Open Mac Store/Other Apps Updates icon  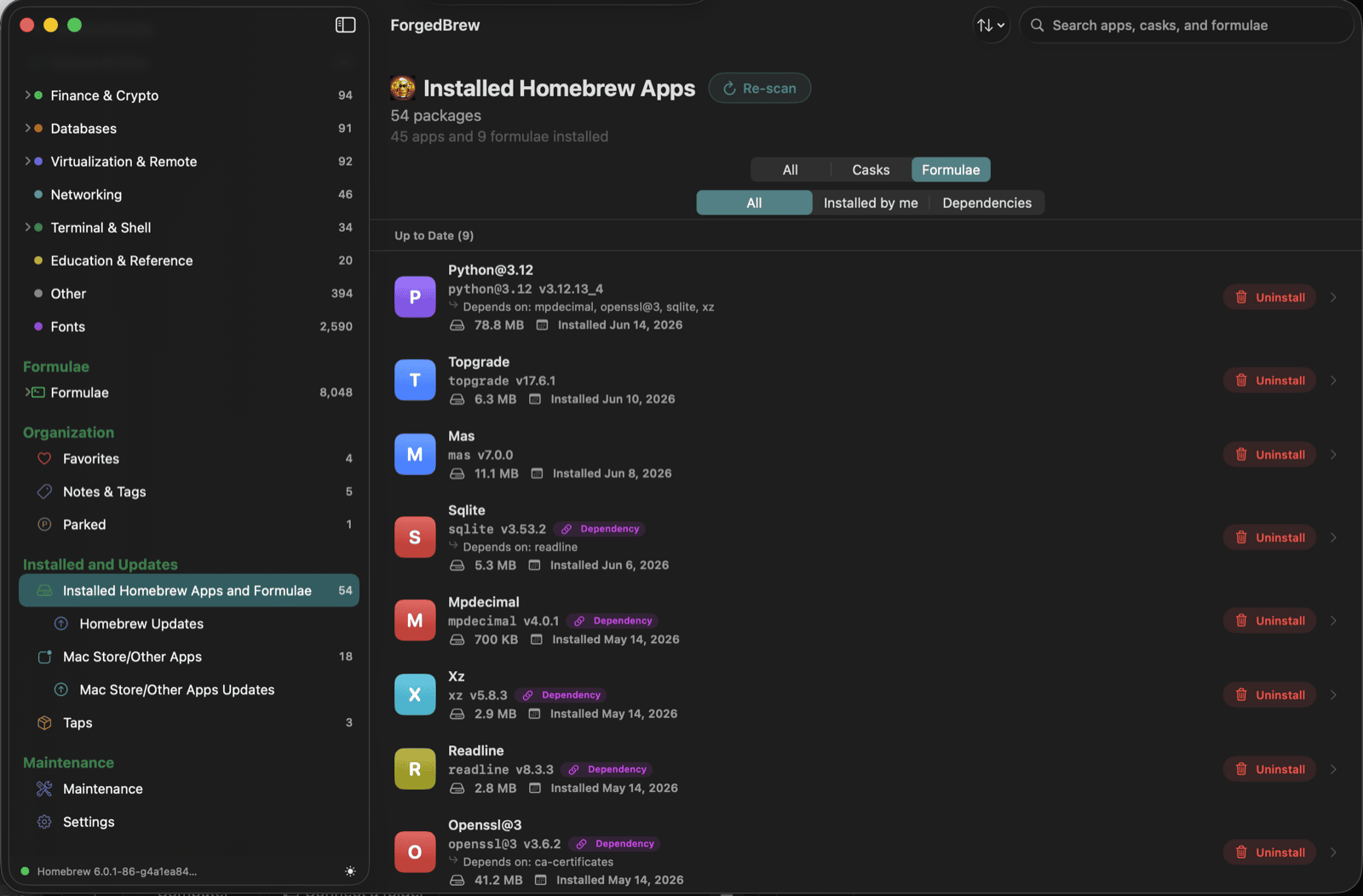[61, 689]
